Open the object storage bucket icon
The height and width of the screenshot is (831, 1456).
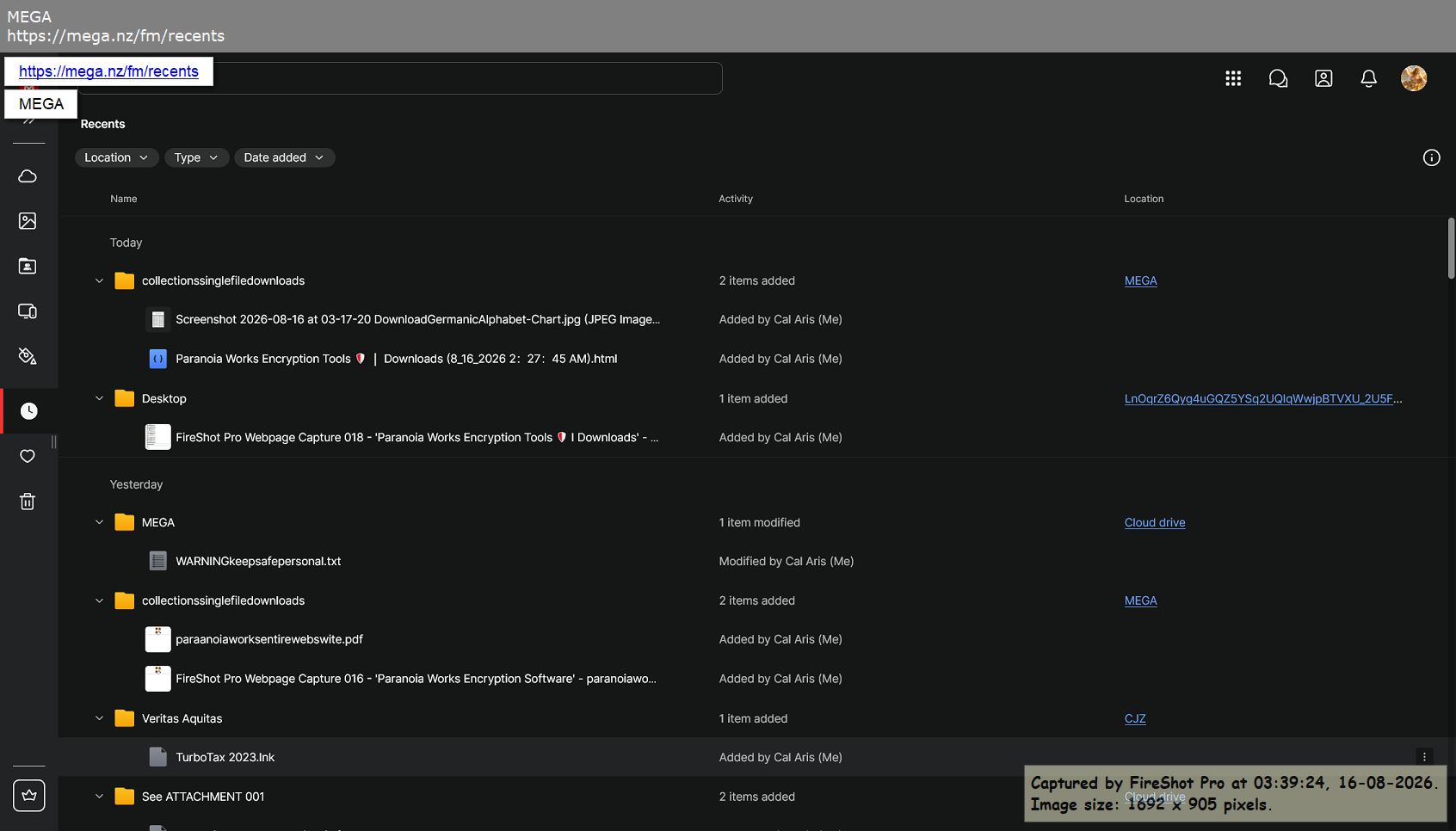pos(28,356)
